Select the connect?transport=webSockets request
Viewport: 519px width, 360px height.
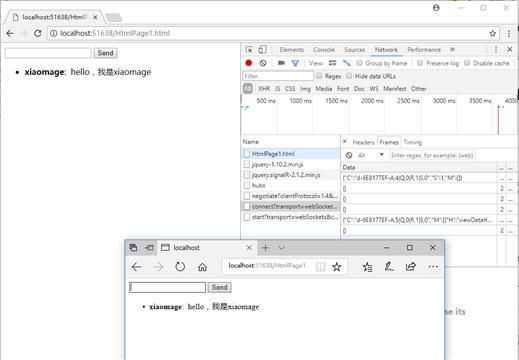click(290, 206)
